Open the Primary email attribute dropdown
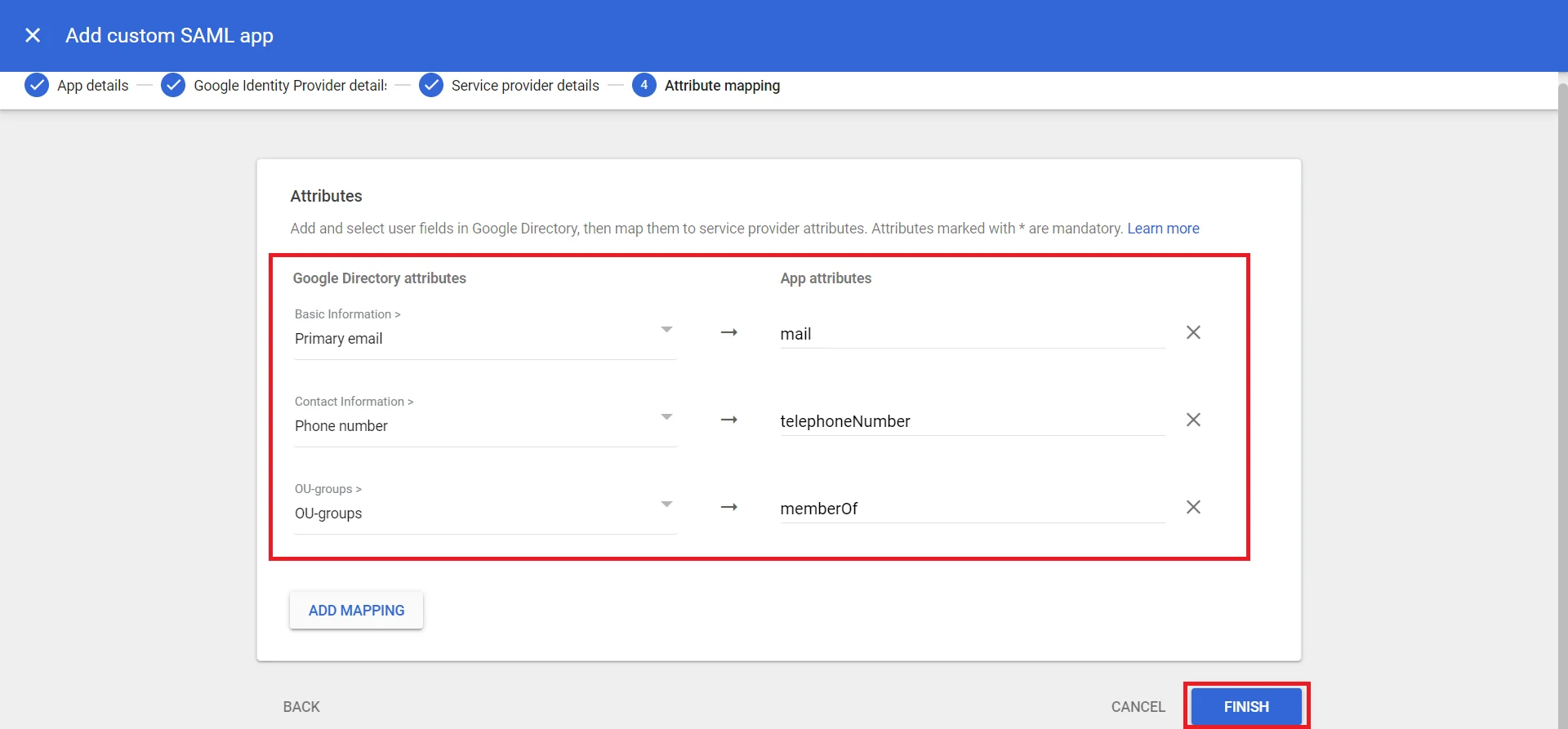The height and width of the screenshot is (729, 1568). tap(666, 330)
